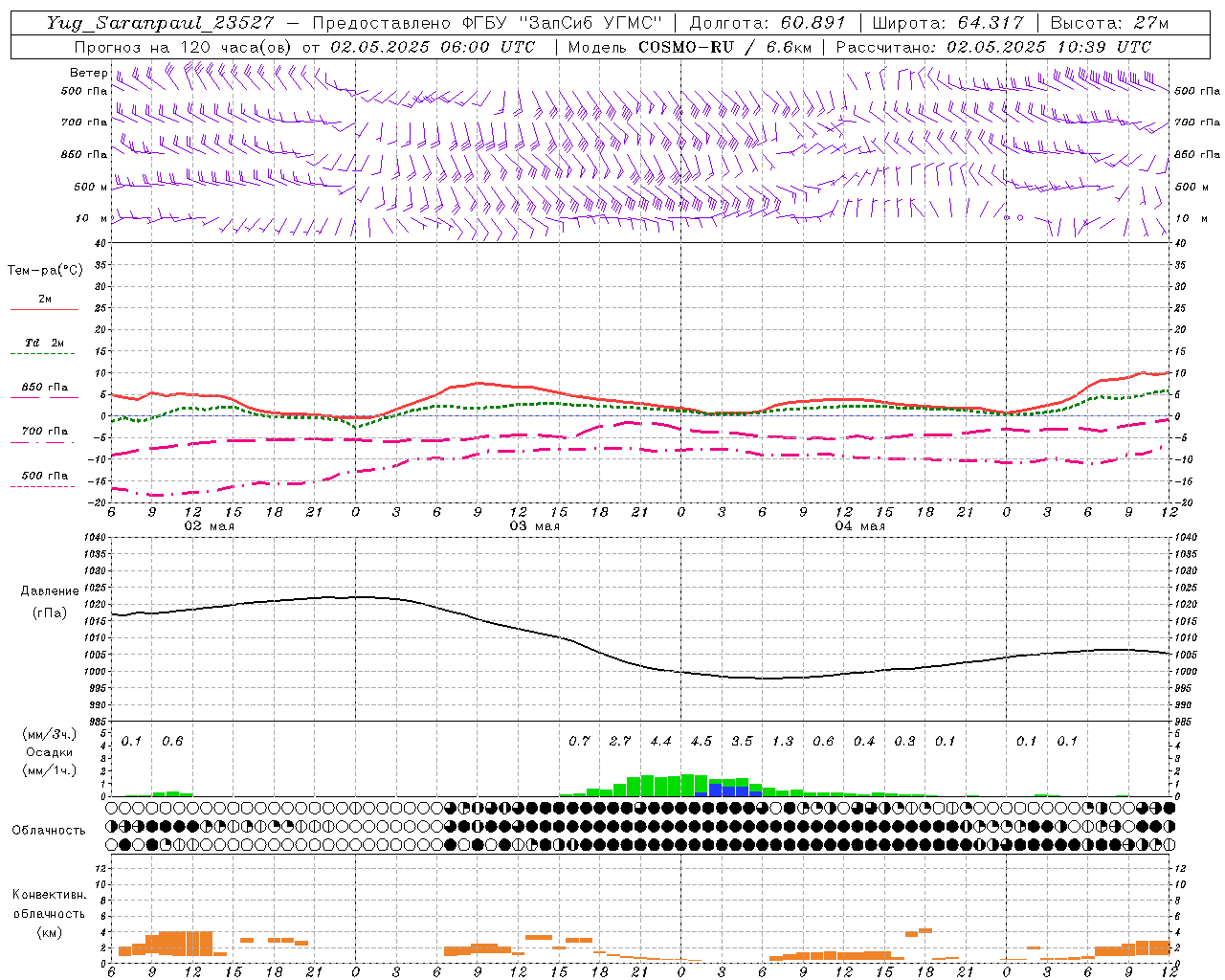Viewport: 1225px width, 980px height.
Task: Click the 2.7 precipitation amount value
Action: pos(620,741)
